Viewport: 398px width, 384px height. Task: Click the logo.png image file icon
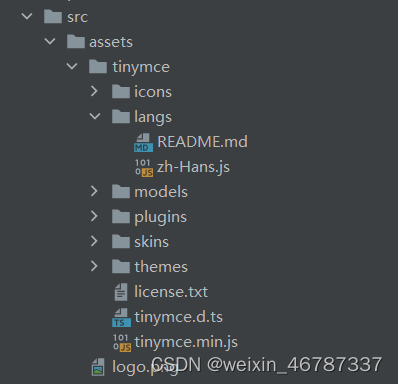(98, 367)
